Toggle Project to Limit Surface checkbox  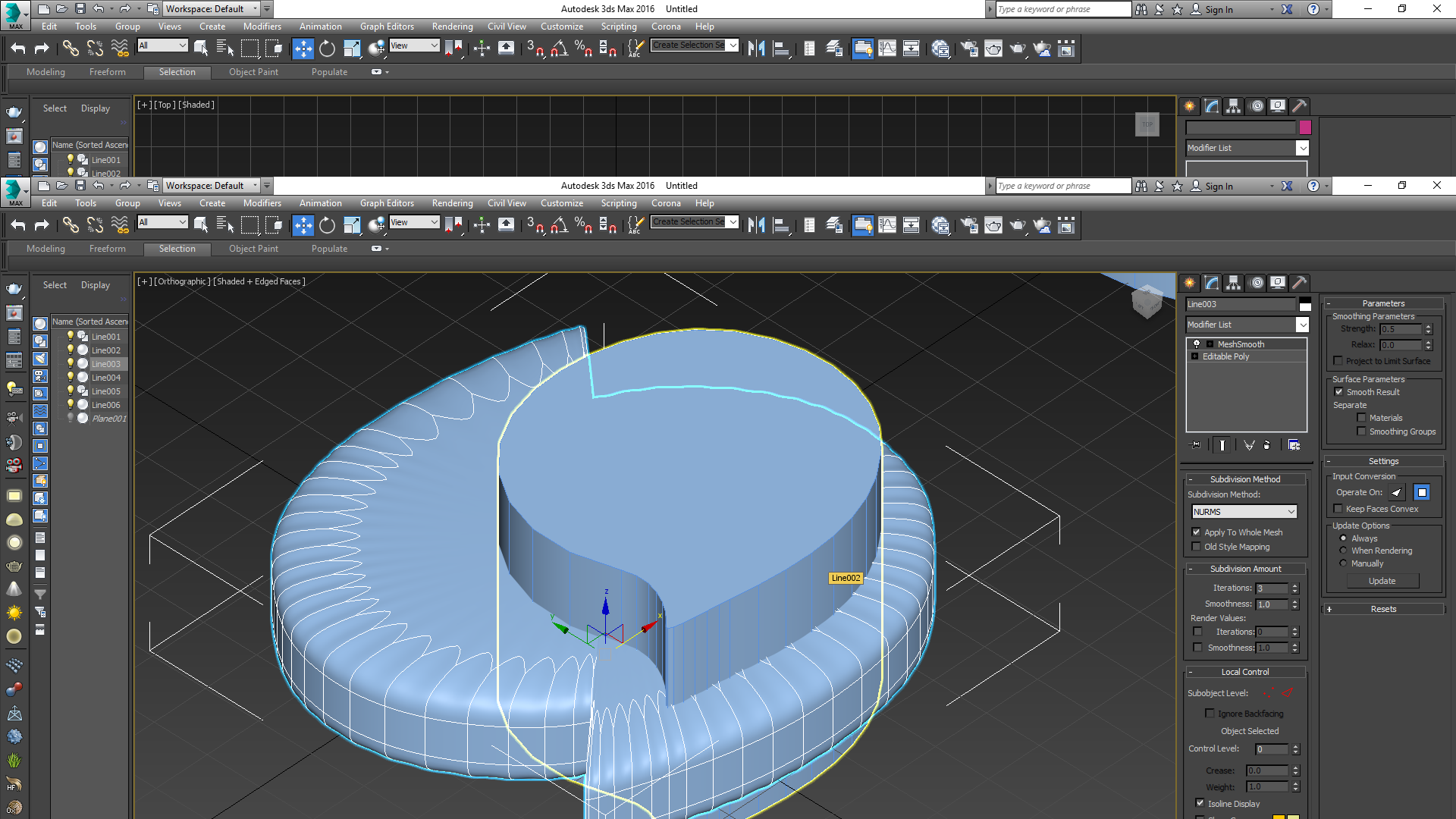(x=1338, y=361)
